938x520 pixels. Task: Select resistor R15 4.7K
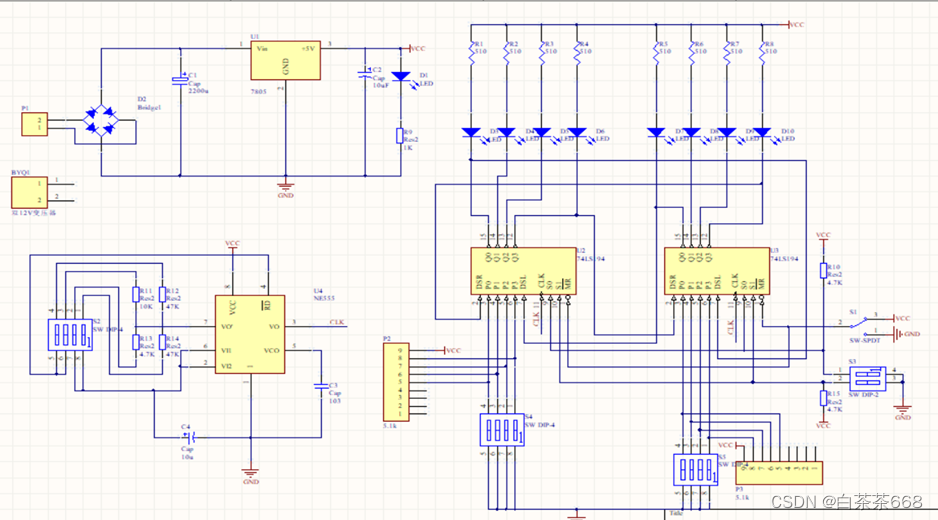click(823, 398)
